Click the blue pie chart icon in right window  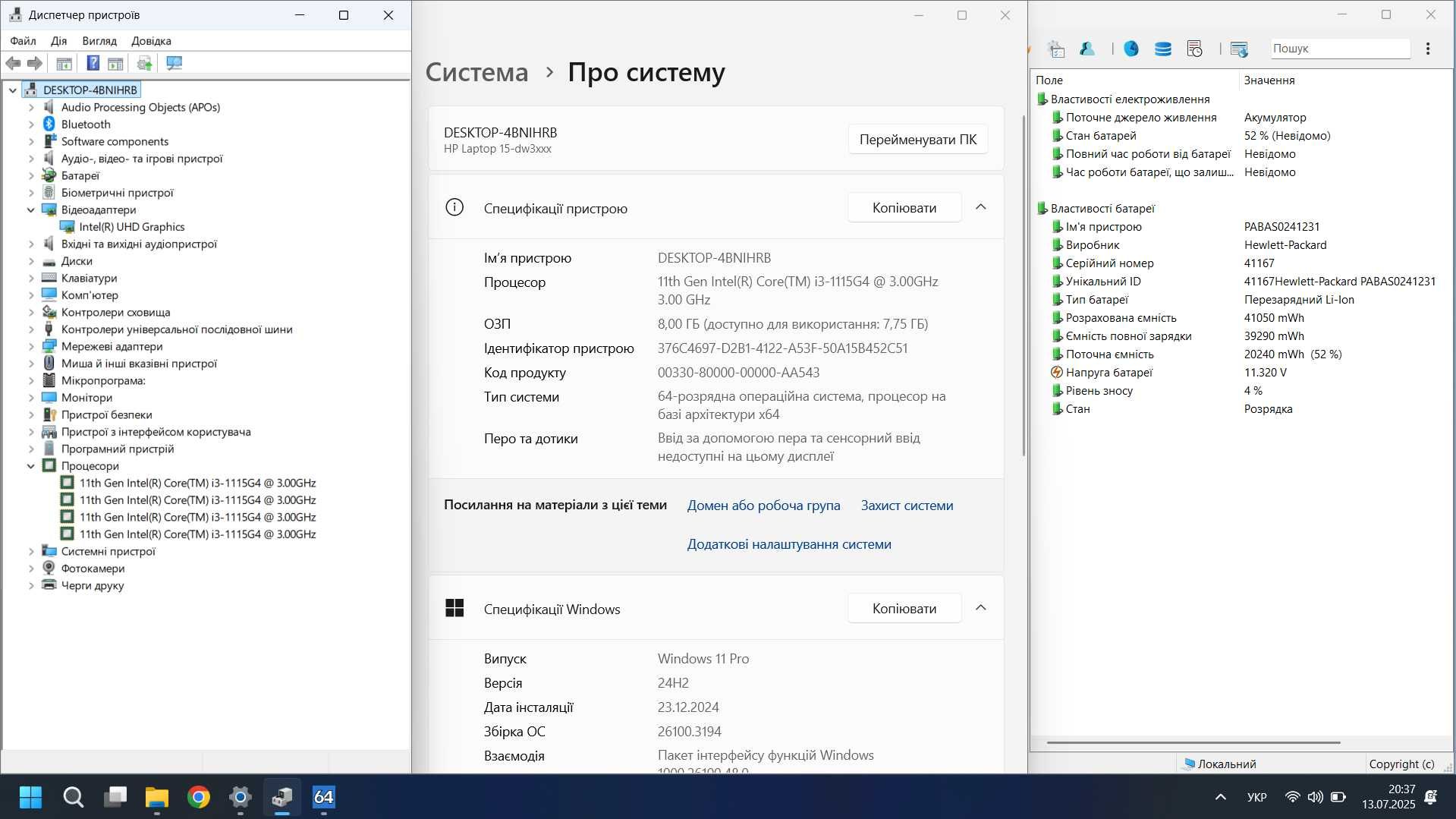pyautogui.click(x=1131, y=49)
